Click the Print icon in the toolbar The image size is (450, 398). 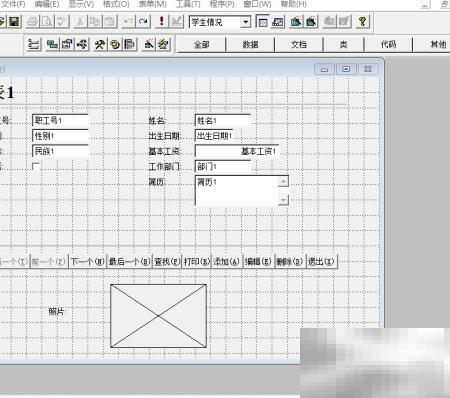(x=32, y=22)
